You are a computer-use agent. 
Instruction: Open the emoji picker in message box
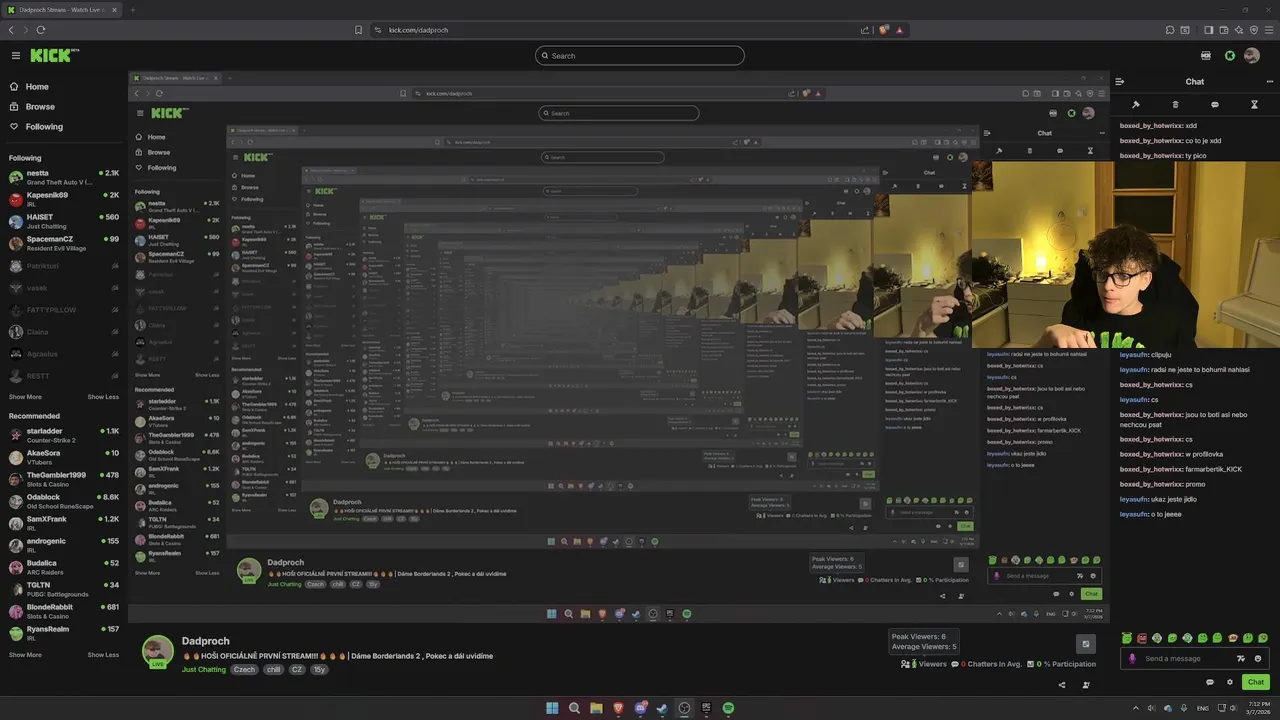click(1258, 658)
